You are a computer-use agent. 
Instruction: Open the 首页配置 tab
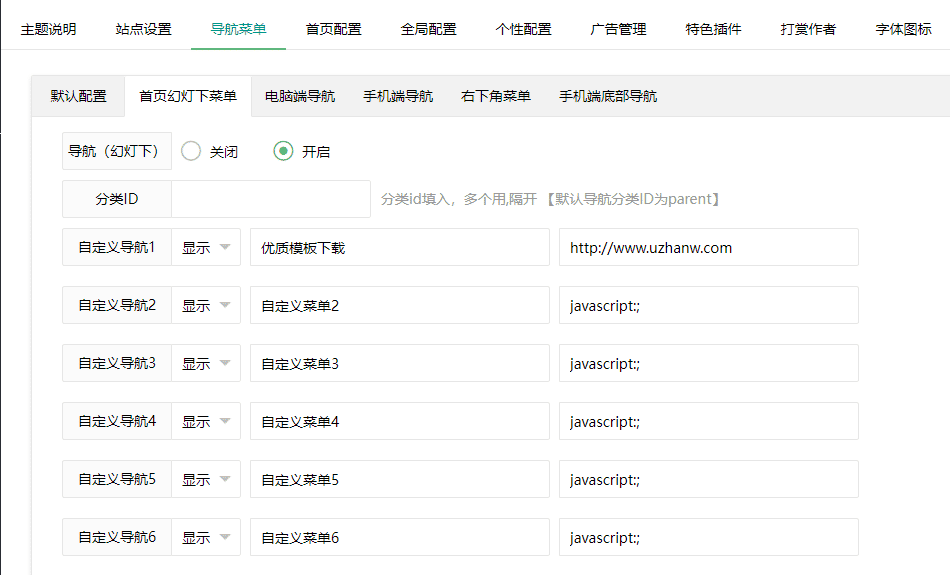[333, 29]
